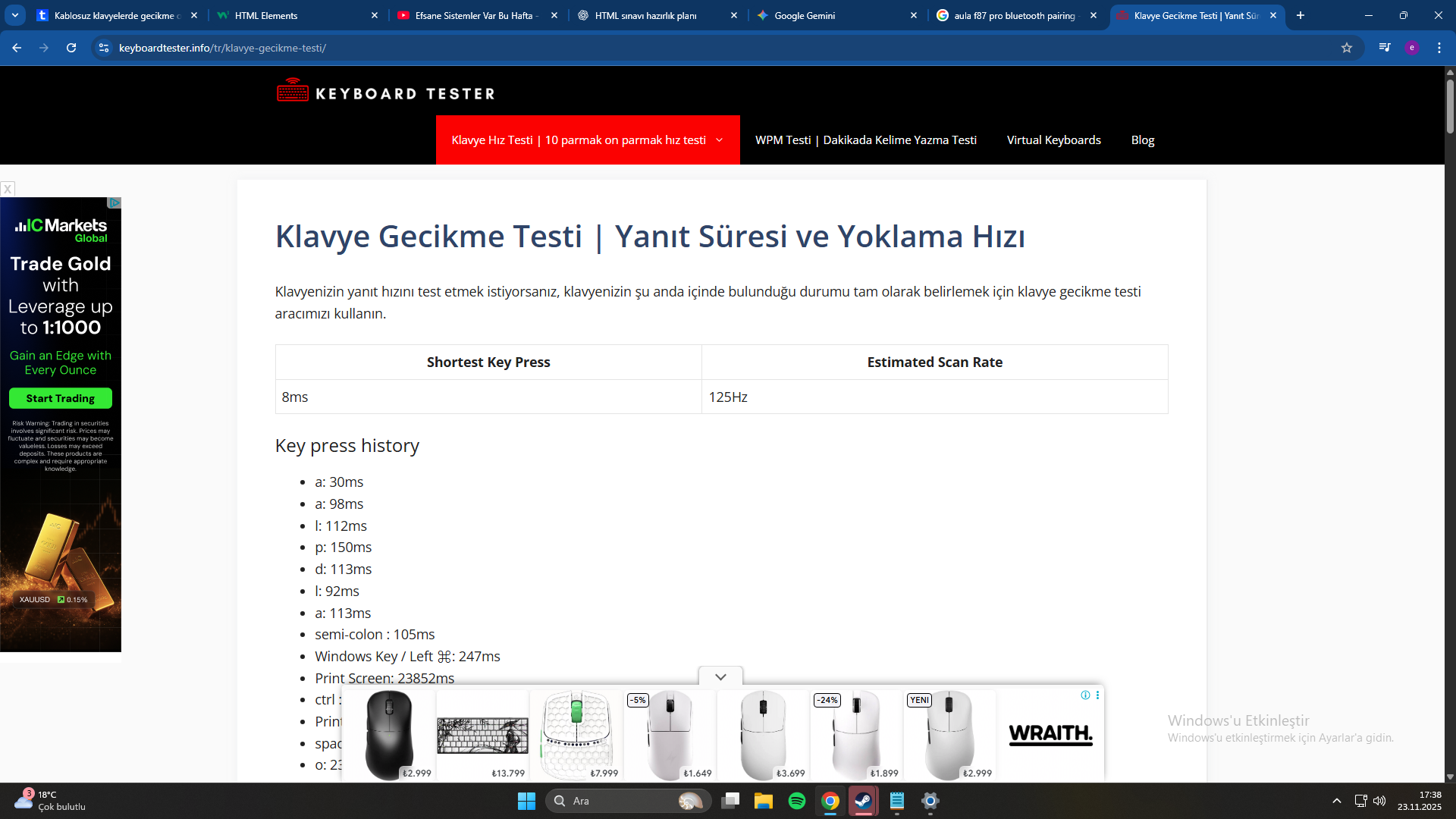Close the HTML Elements tab

pyautogui.click(x=374, y=15)
